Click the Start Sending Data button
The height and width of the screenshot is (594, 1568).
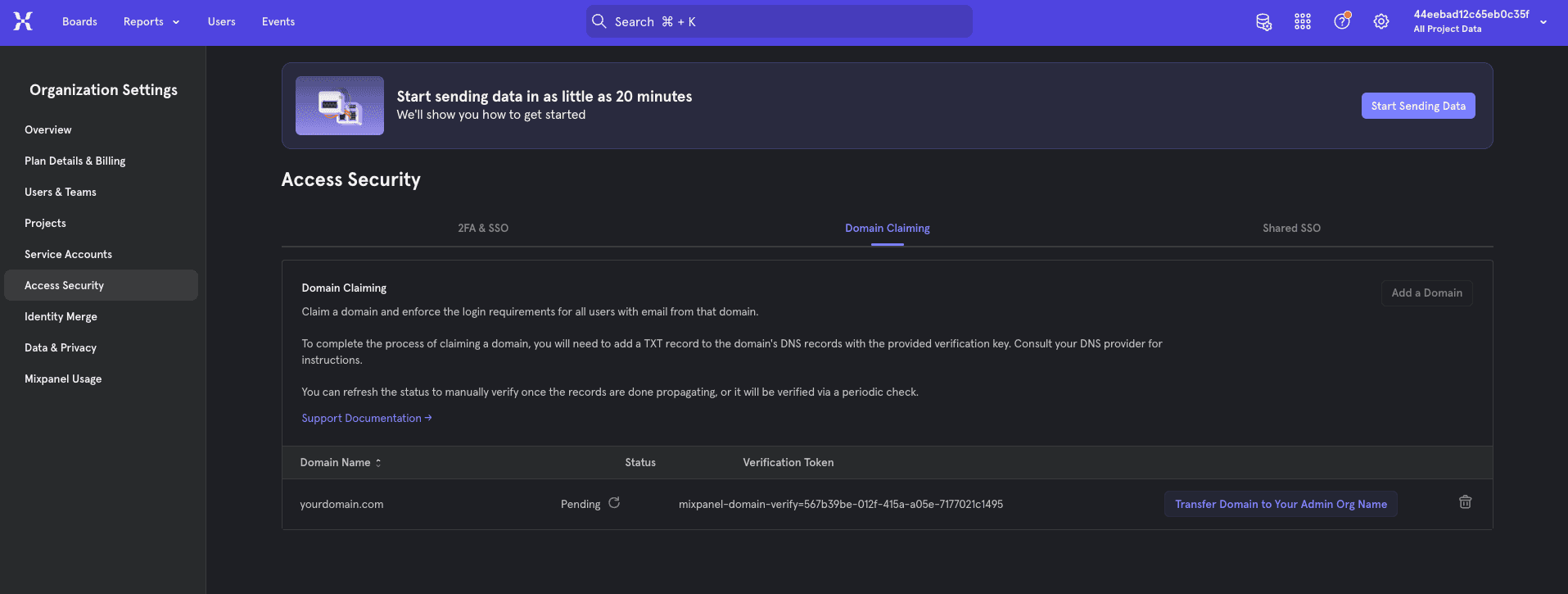1417,106
